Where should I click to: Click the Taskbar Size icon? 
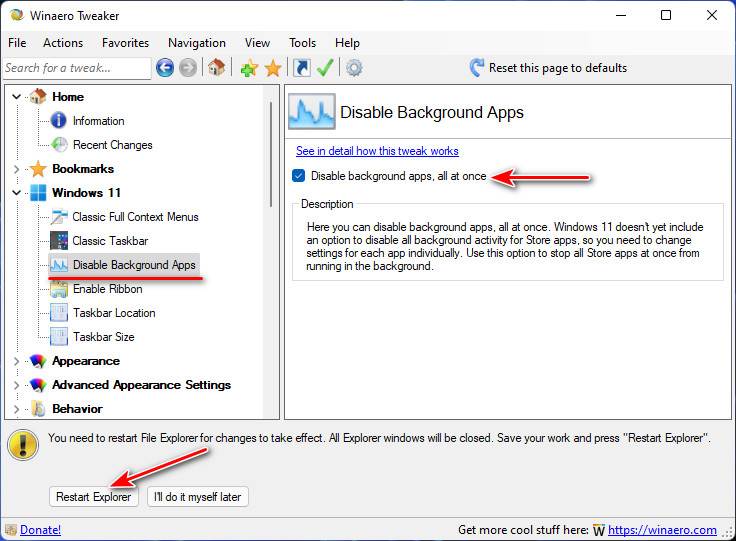tap(59, 336)
